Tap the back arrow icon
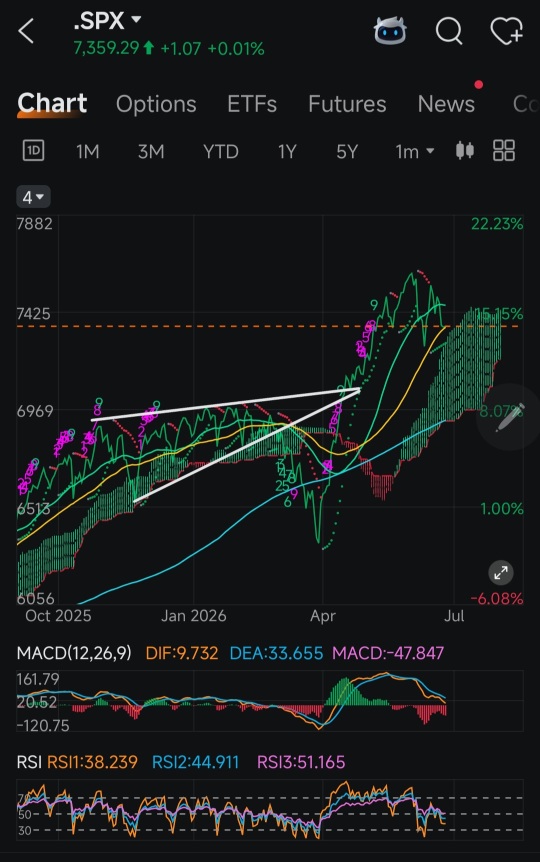The height and width of the screenshot is (862, 540). coord(26,31)
